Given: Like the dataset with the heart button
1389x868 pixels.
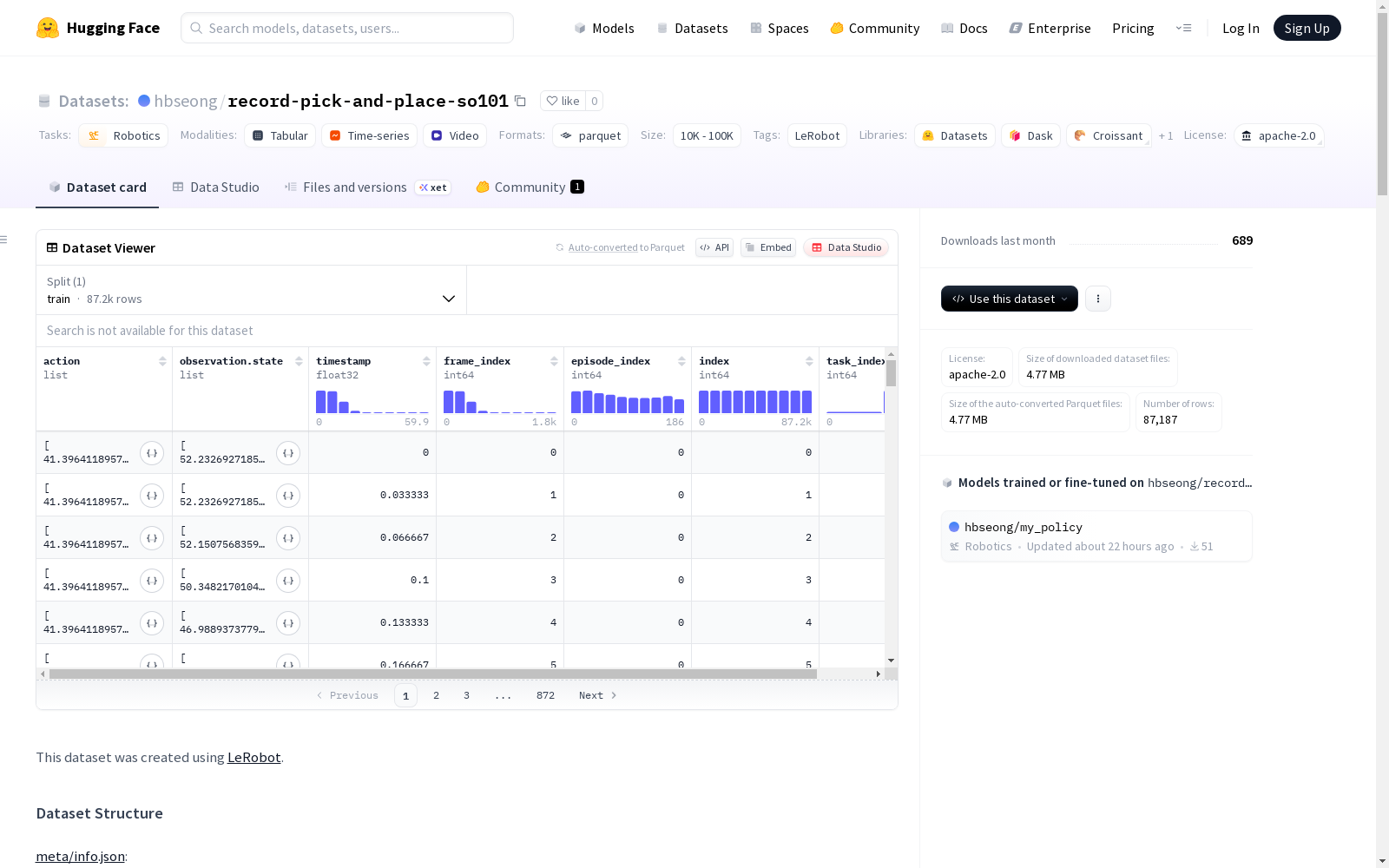Looking at the screenshot, I should [563, 101].
